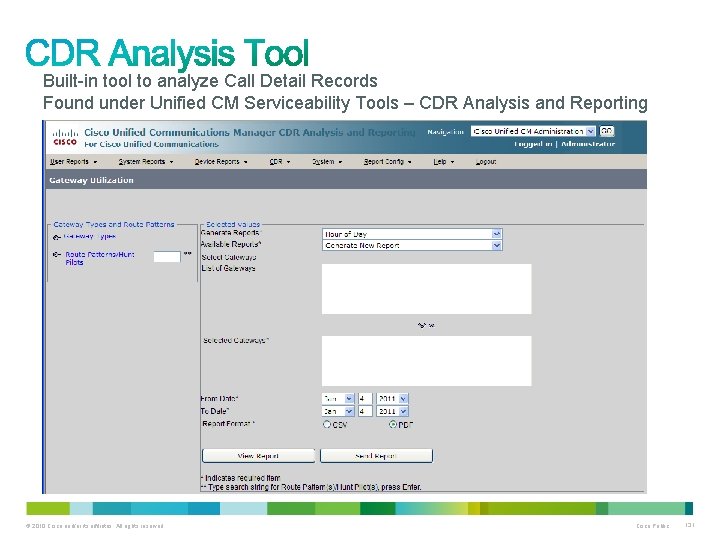Viewport: 720px width, 540px height.
Task: Click the Cisco logo in the header
Action: pyautogui.click(x=65, y=137)
